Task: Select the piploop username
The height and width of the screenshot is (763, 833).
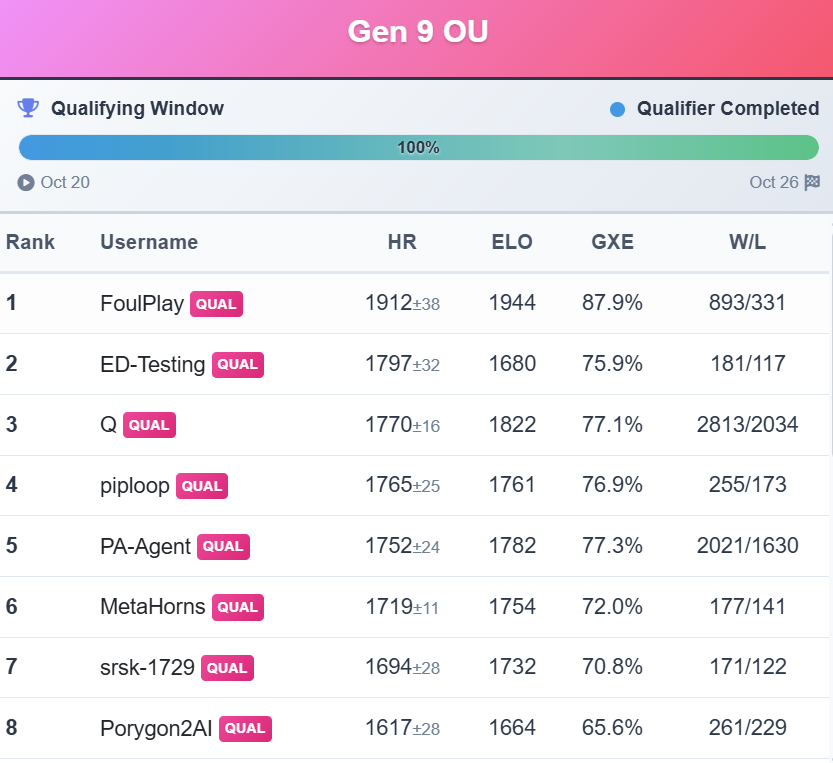Action: (x=135, y=485)
